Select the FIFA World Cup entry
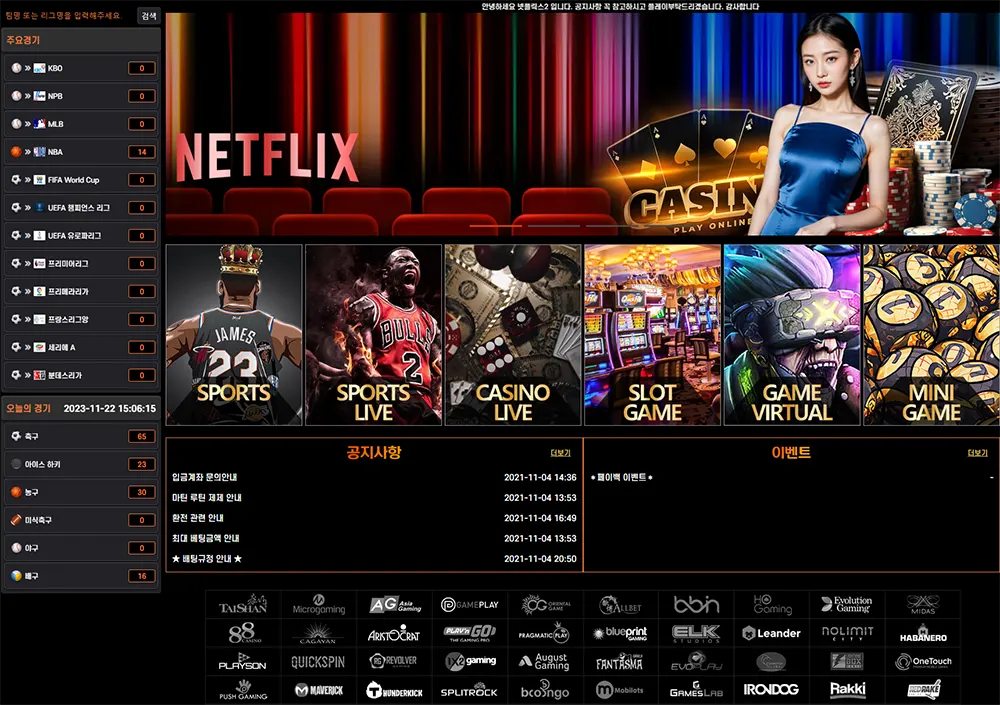The height and width of the screenshot is (705, 1000). (x=81, y=180)
